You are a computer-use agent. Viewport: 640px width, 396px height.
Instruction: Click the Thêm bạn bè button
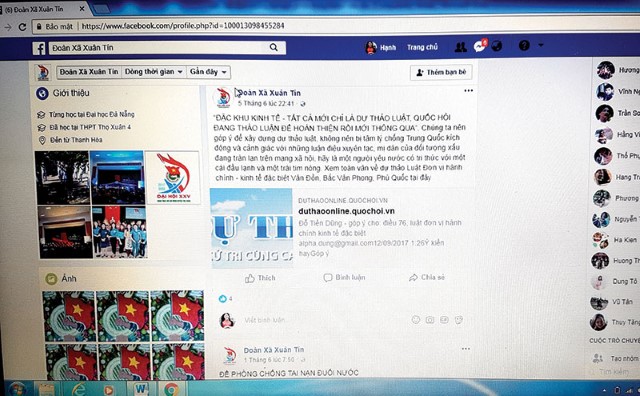coord(441,72)
